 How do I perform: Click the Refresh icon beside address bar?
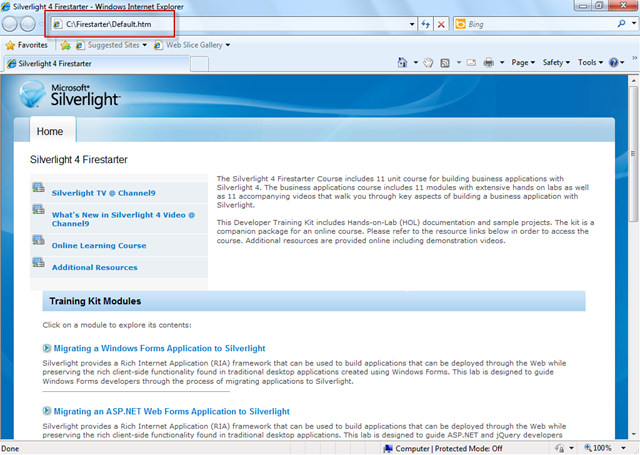click(425, 24)
